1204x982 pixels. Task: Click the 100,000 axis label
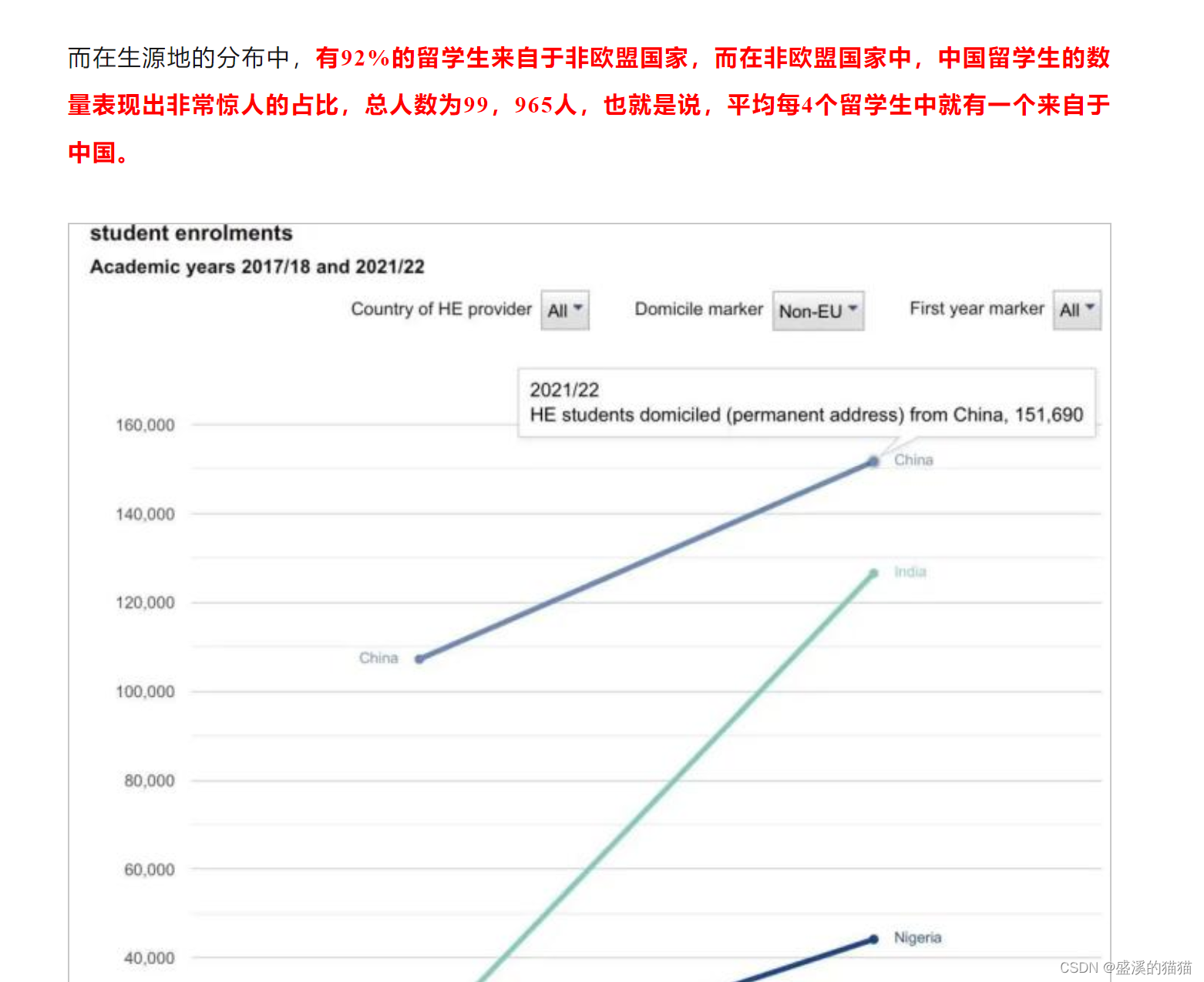tap(145, 692)
